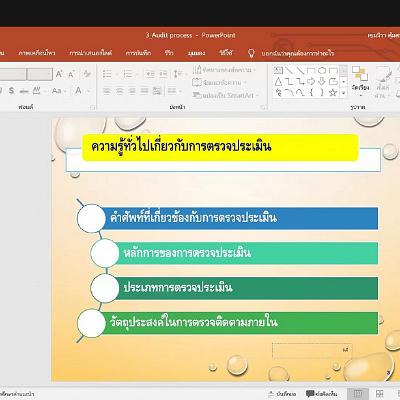400x400 pixels.
Task: Click the Increase Font Size icon
Action: tap(59, 74)
